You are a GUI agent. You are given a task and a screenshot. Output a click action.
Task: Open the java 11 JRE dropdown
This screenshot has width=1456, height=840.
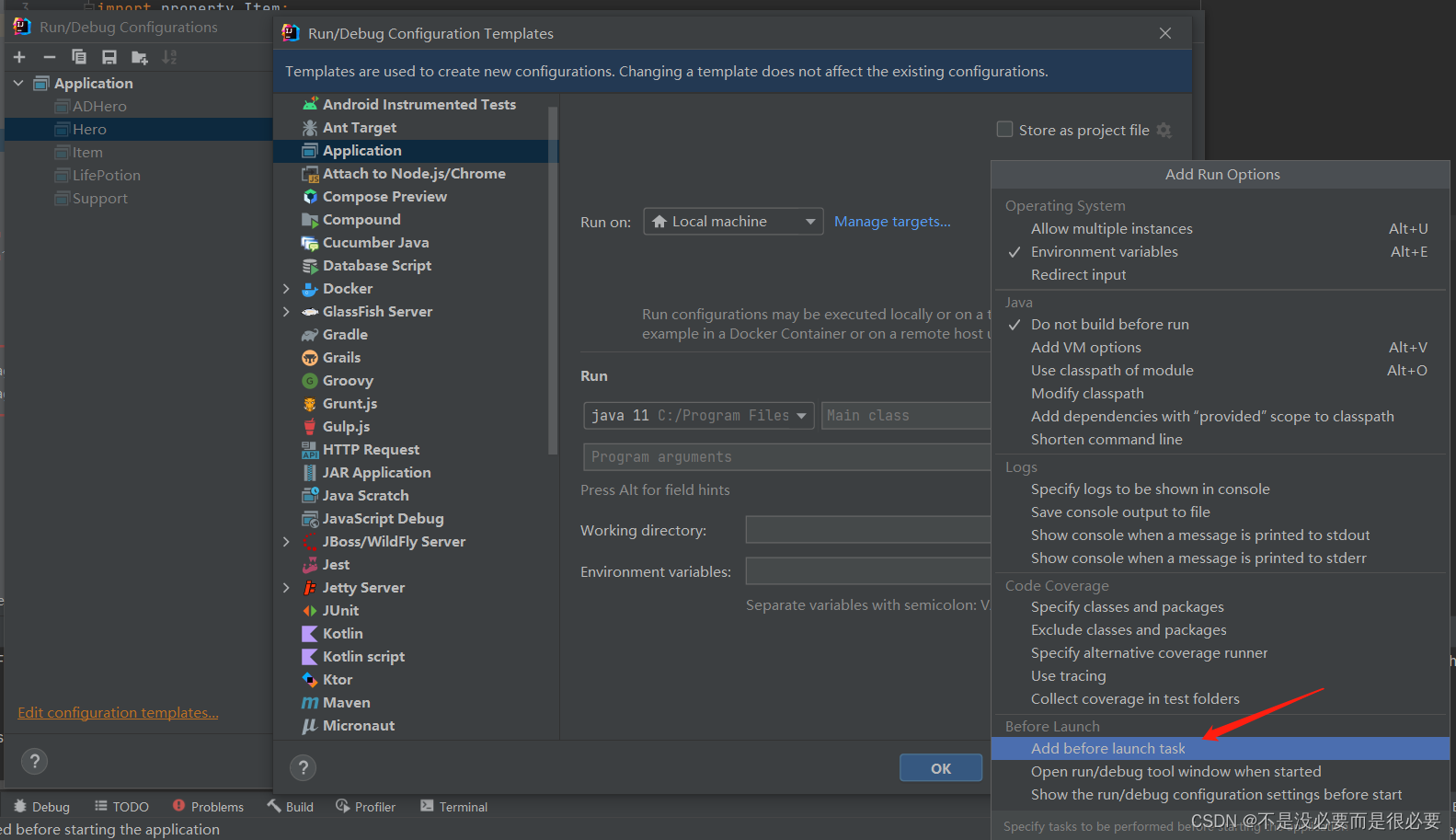(x=698, y=416)
